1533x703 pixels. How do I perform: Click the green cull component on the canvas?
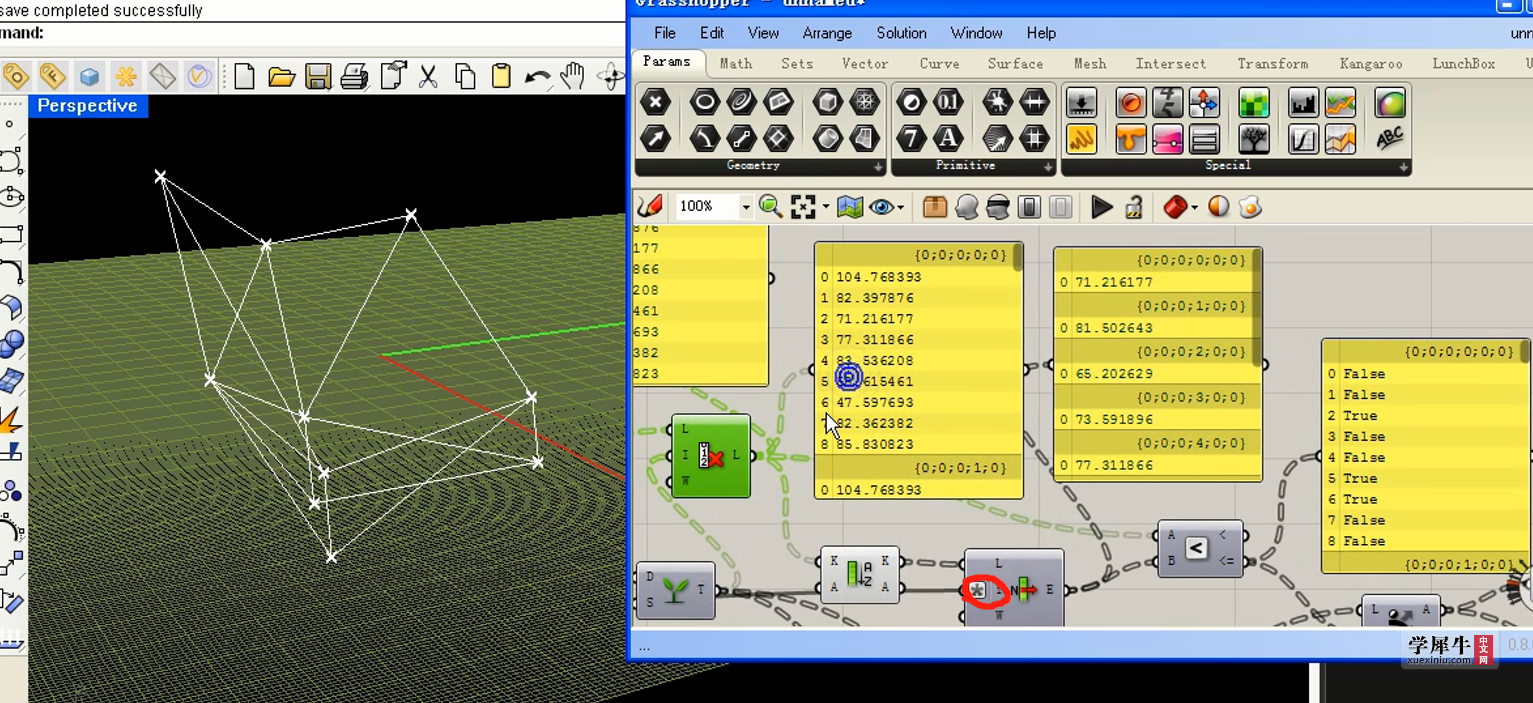tap(710, 456)
